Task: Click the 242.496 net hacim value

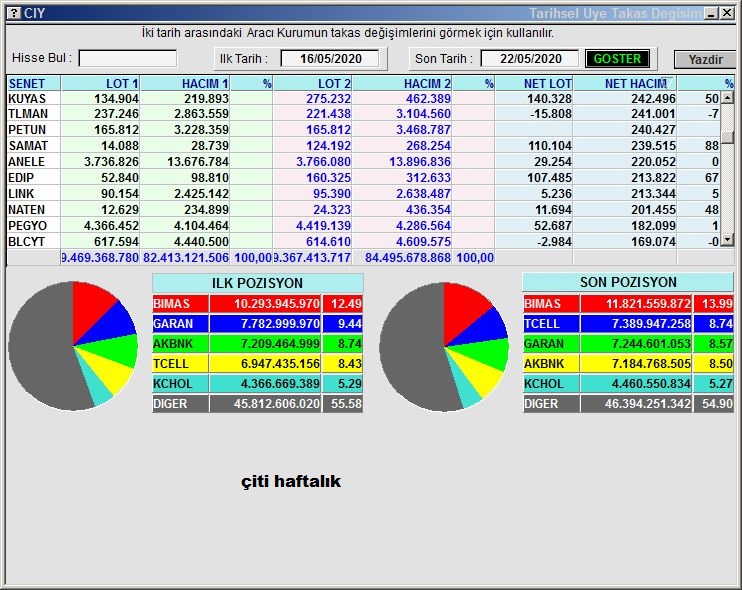Action: [x=653, y=98]
